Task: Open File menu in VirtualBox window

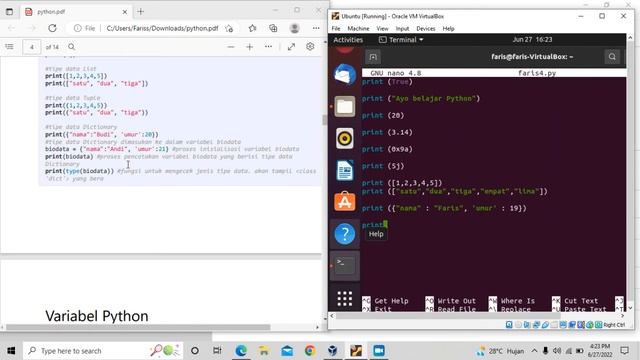Action: click(x=336, y=29)
